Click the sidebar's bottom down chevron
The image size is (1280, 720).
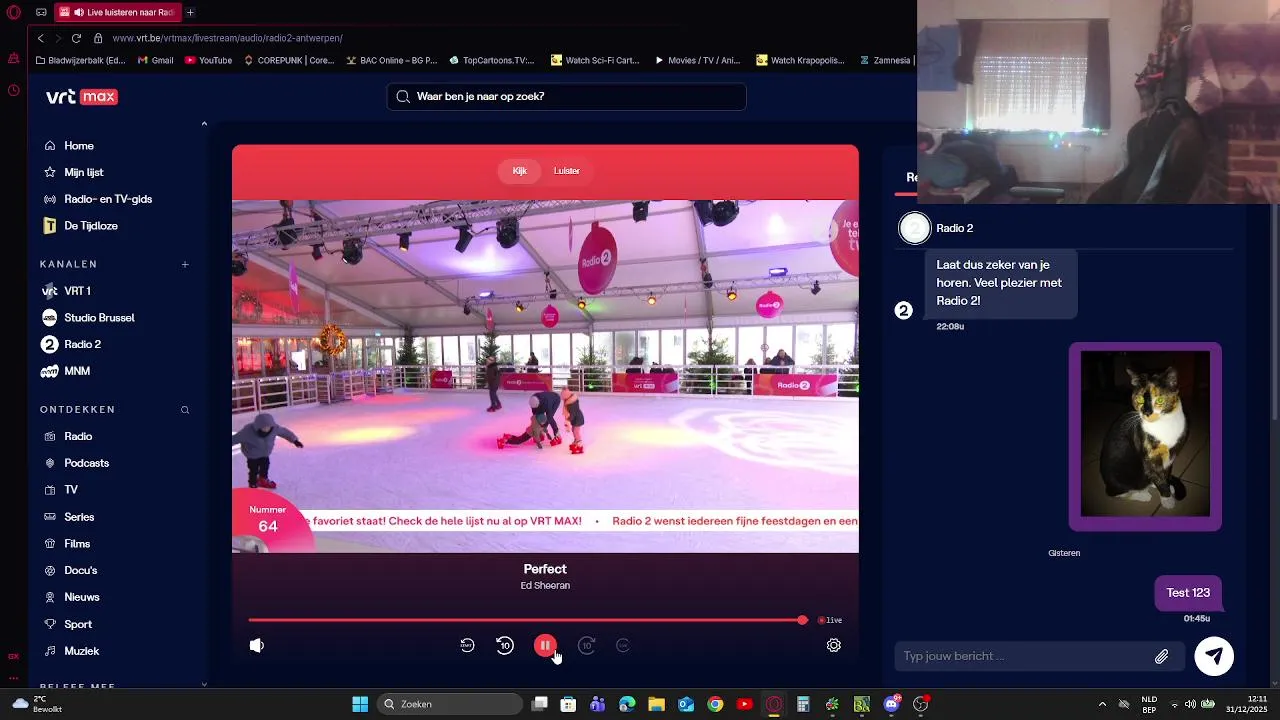point(204,684)
